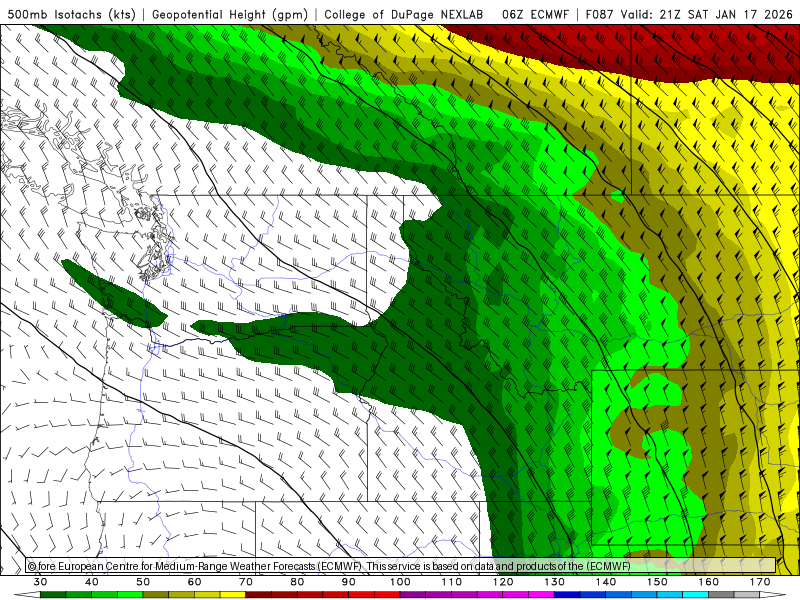Click the 'College of DuPage NEXLAB' header text
This screenshot has width=800, height=600.
click(x=404, y=14)
